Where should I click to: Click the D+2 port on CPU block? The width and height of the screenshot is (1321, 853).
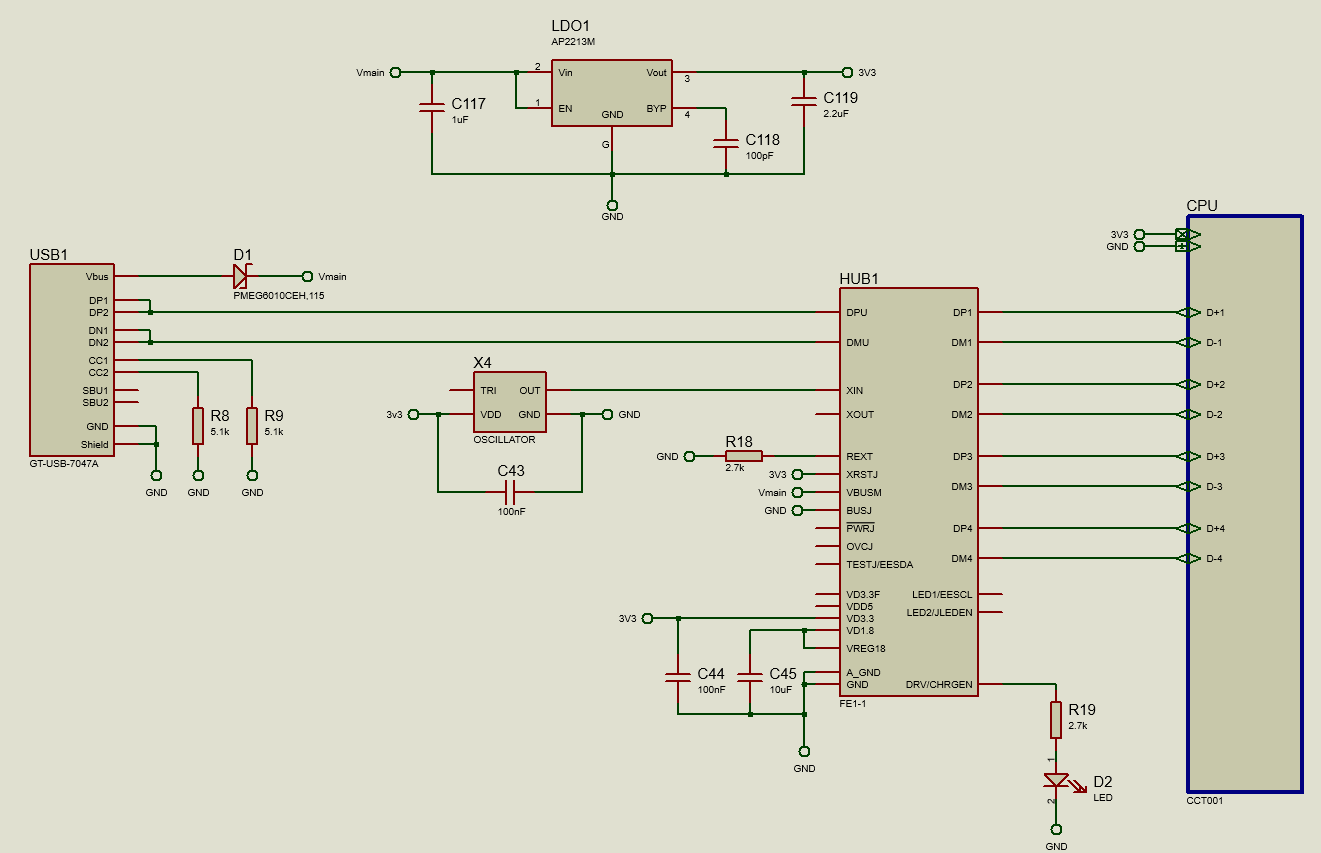tap(1190, 384)
